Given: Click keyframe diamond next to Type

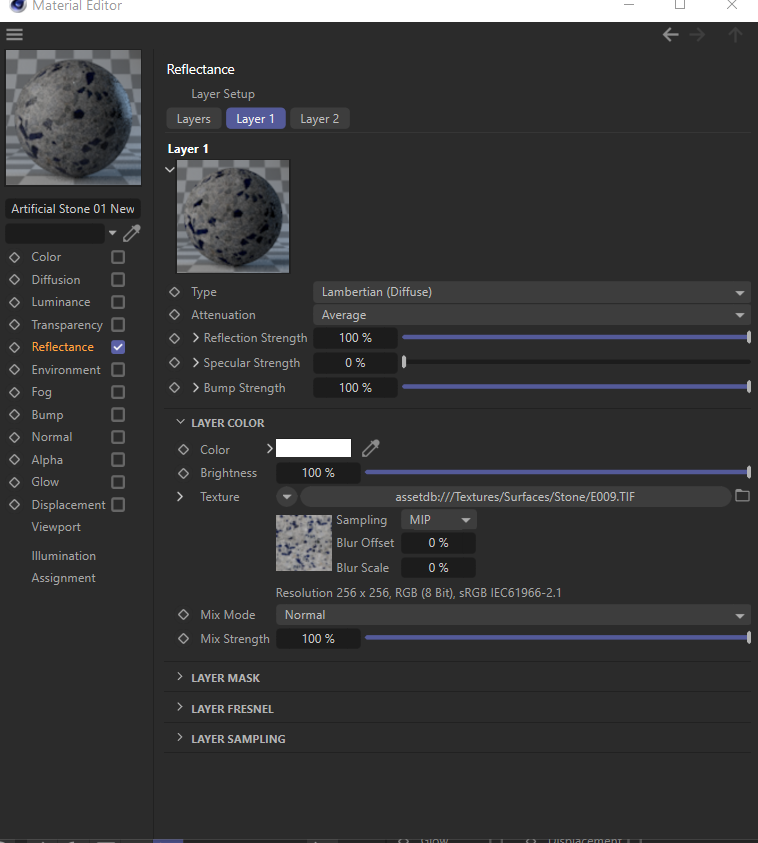Looking at the screenshot, I should point(175,292).
